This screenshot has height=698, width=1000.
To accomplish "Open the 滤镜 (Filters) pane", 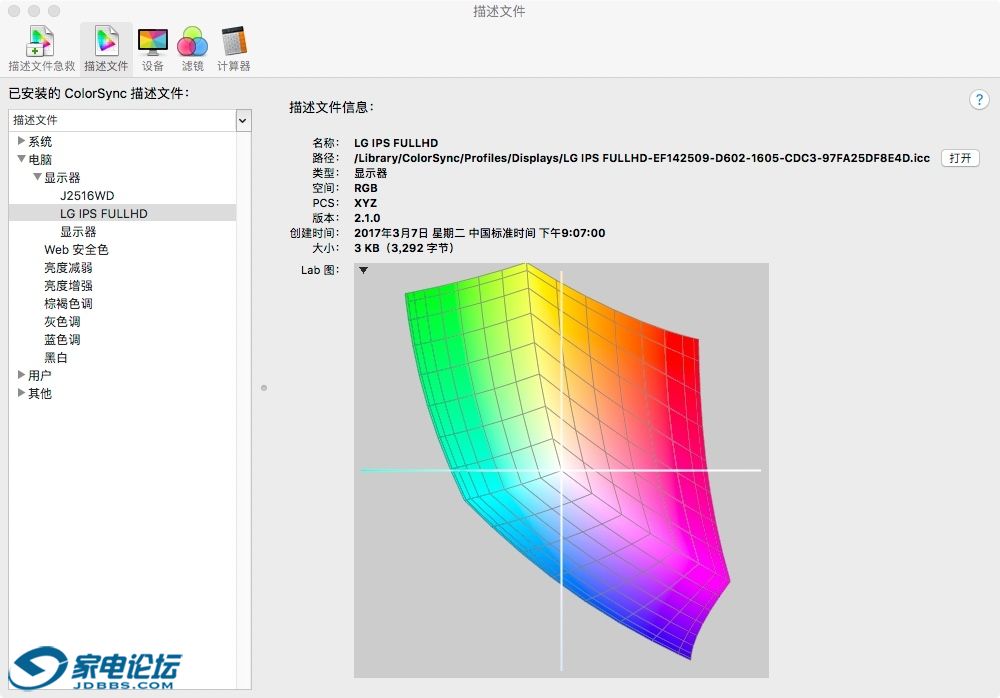I will pyautogui.click(x=192, y=48).
